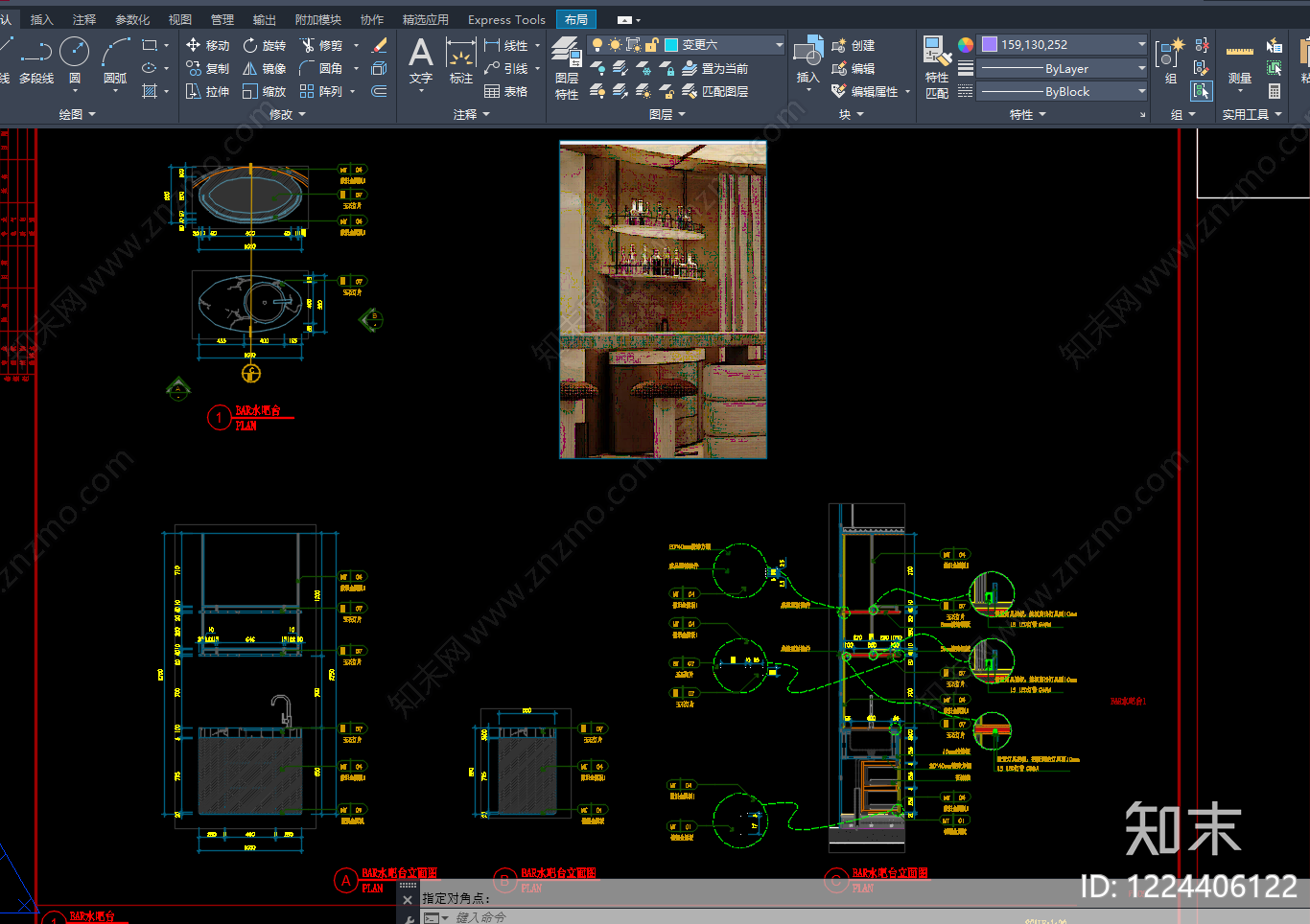This screenshot has height=924, width=1310.
Task: Toggle group selection on/off button
Action: (1202, 91)
